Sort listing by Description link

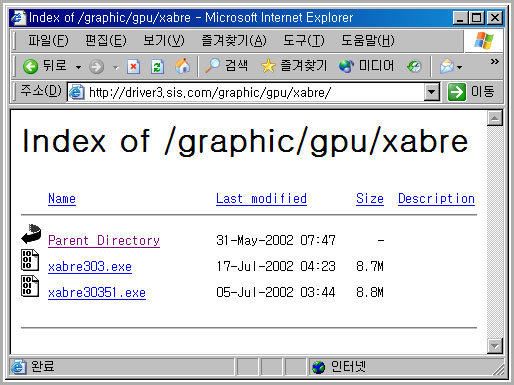tap(436, 199)
